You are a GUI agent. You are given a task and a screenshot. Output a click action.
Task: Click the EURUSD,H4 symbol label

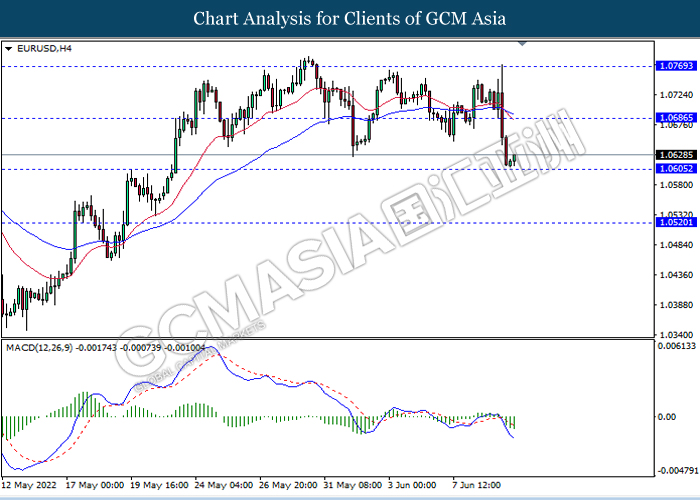click(44, 49)
